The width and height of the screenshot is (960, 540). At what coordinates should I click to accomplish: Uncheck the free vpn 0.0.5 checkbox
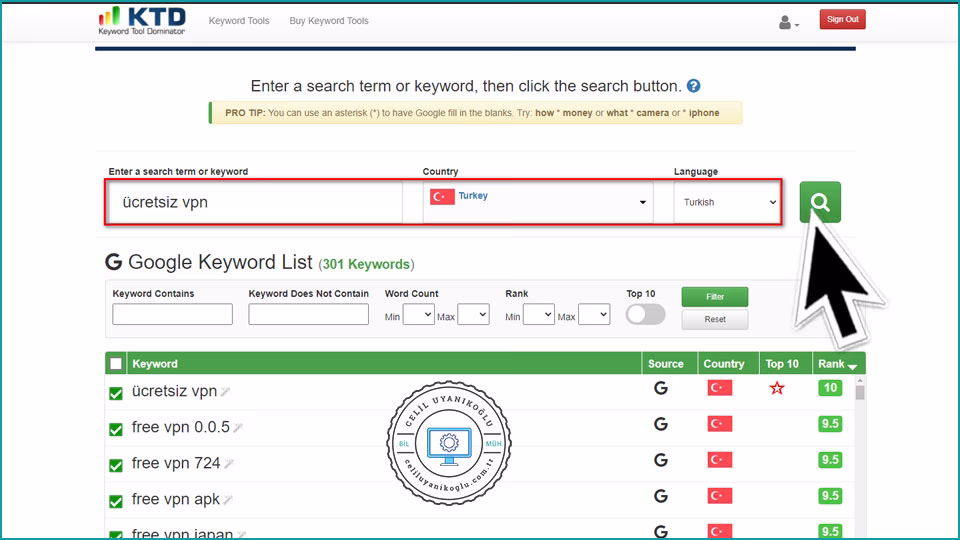click(x=116, y=429)
